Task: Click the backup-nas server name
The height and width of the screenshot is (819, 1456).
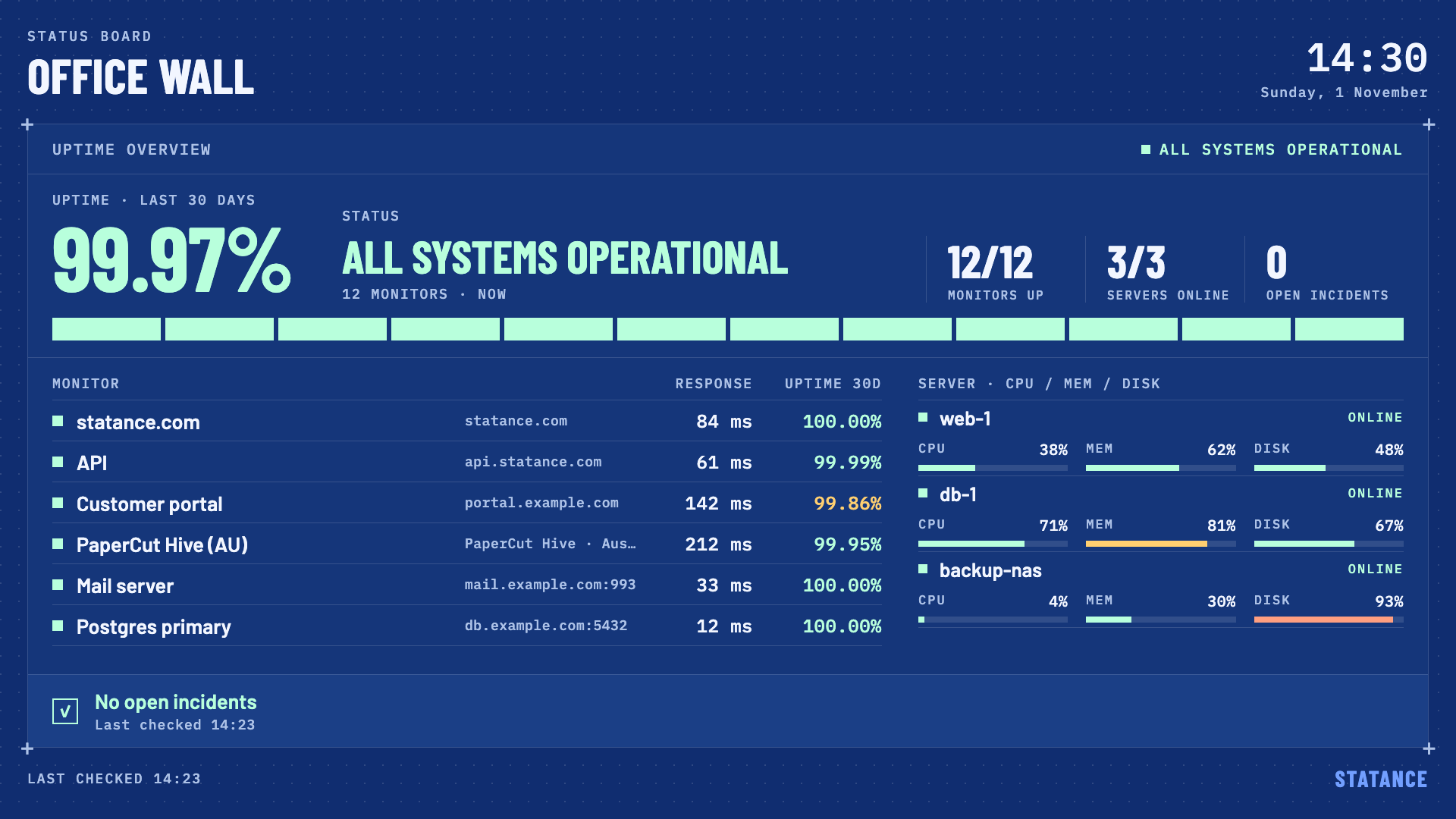Action: click(990, 570)
